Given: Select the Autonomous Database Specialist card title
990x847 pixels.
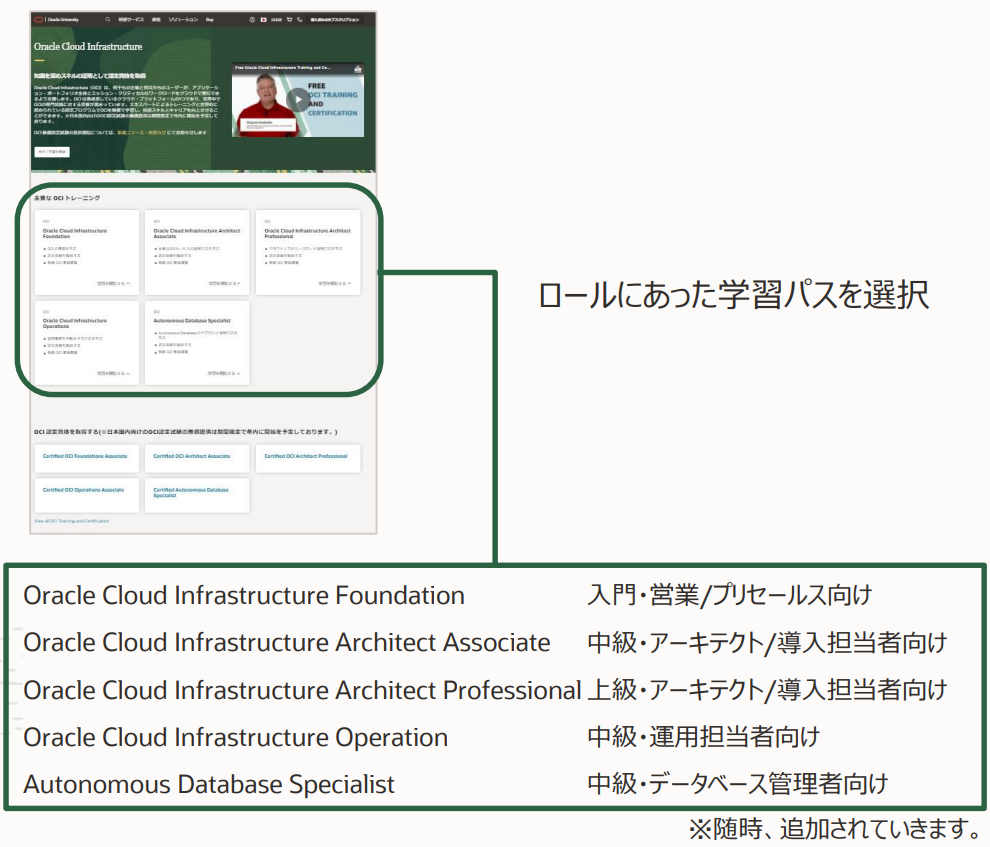Looking at the screenshot, I should (x=192, y=321).
